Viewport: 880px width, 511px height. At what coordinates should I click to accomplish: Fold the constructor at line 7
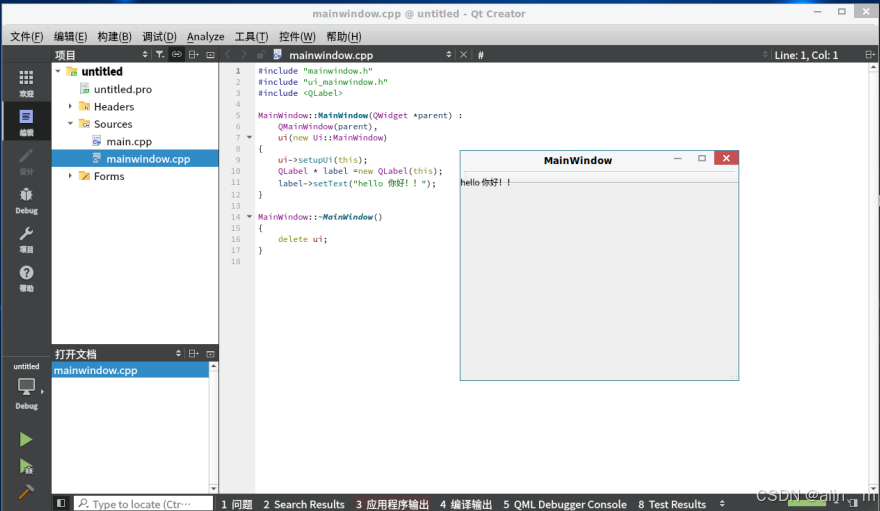click(249, 137)
